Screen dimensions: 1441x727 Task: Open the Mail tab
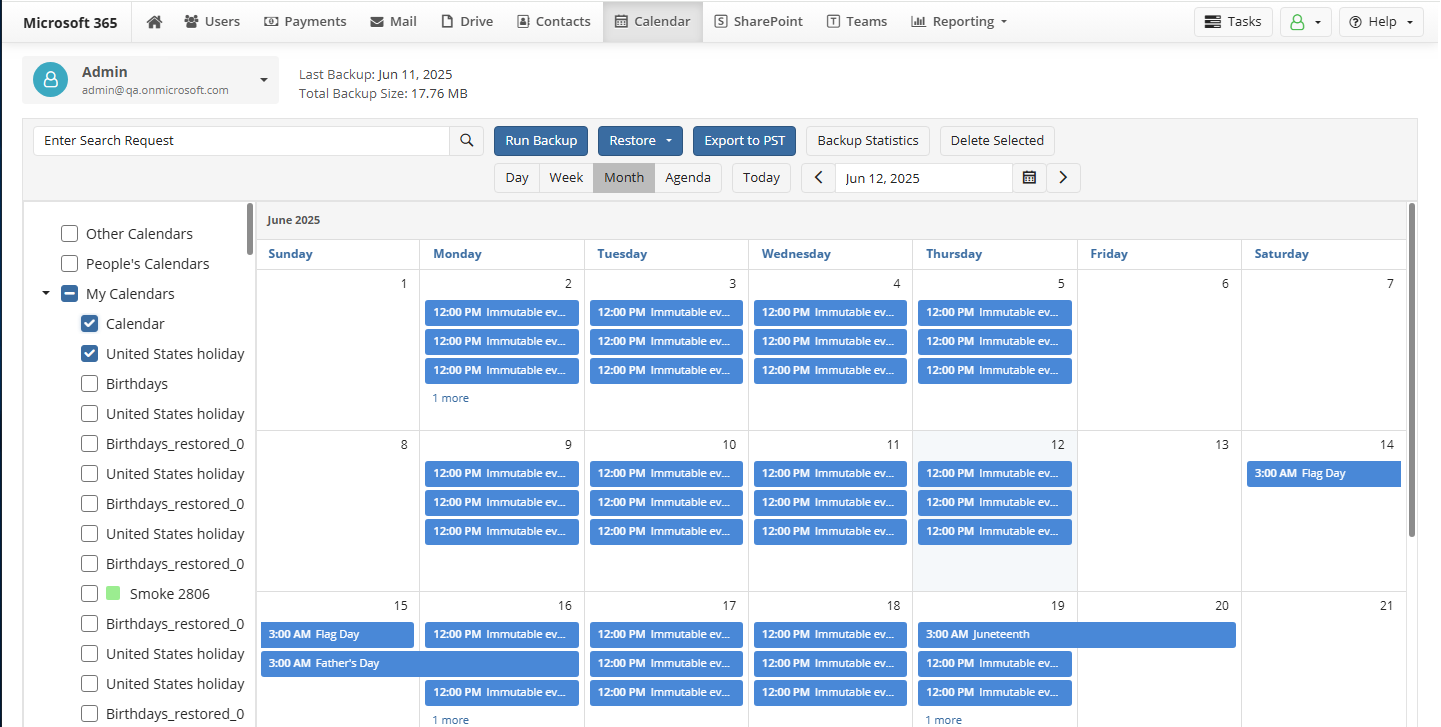tap(393, 21)
